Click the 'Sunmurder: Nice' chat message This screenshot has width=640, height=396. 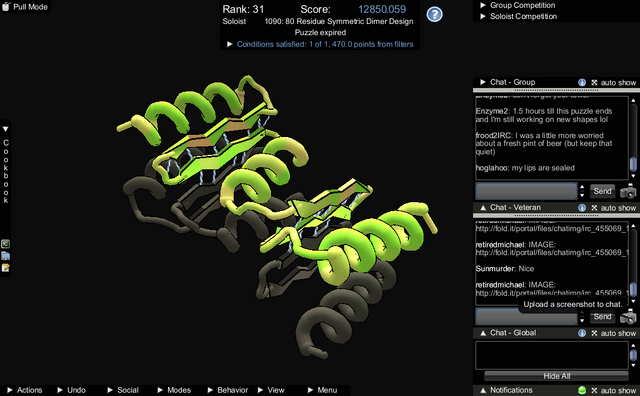tap(504, 269)
